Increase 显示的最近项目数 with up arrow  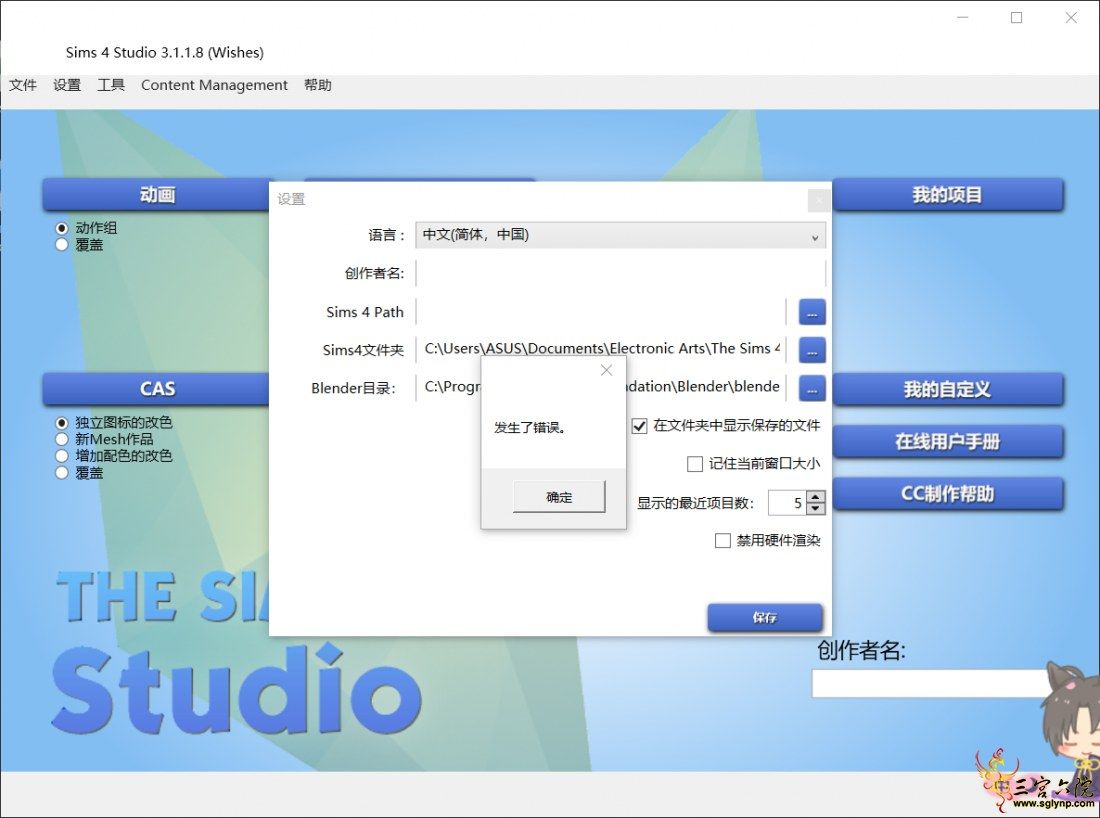[x=815, y=497]
